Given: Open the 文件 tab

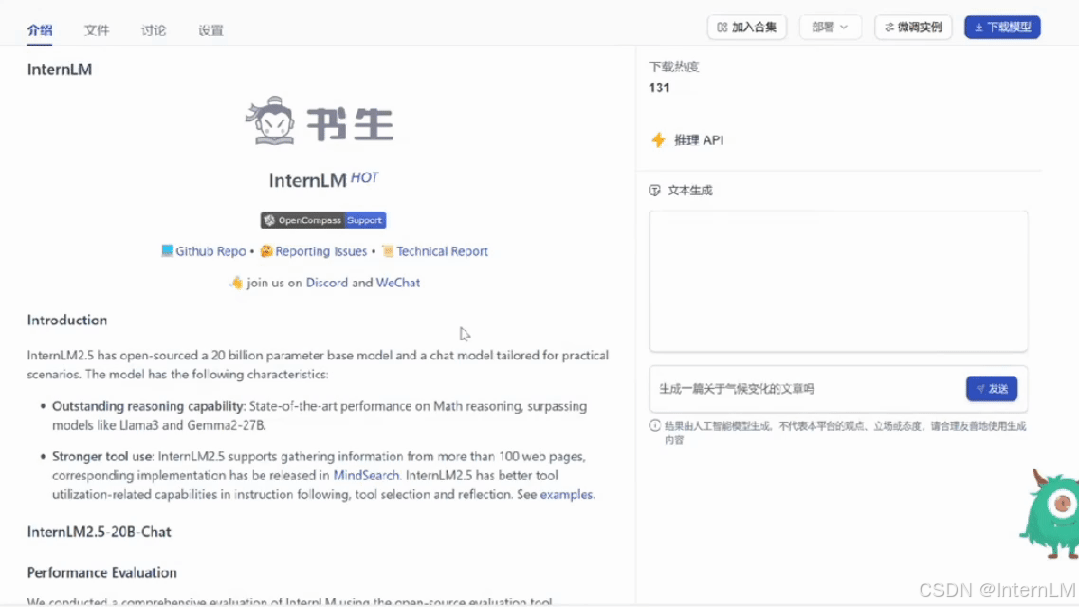Looking at the screenshot, I should pos(96,30).
